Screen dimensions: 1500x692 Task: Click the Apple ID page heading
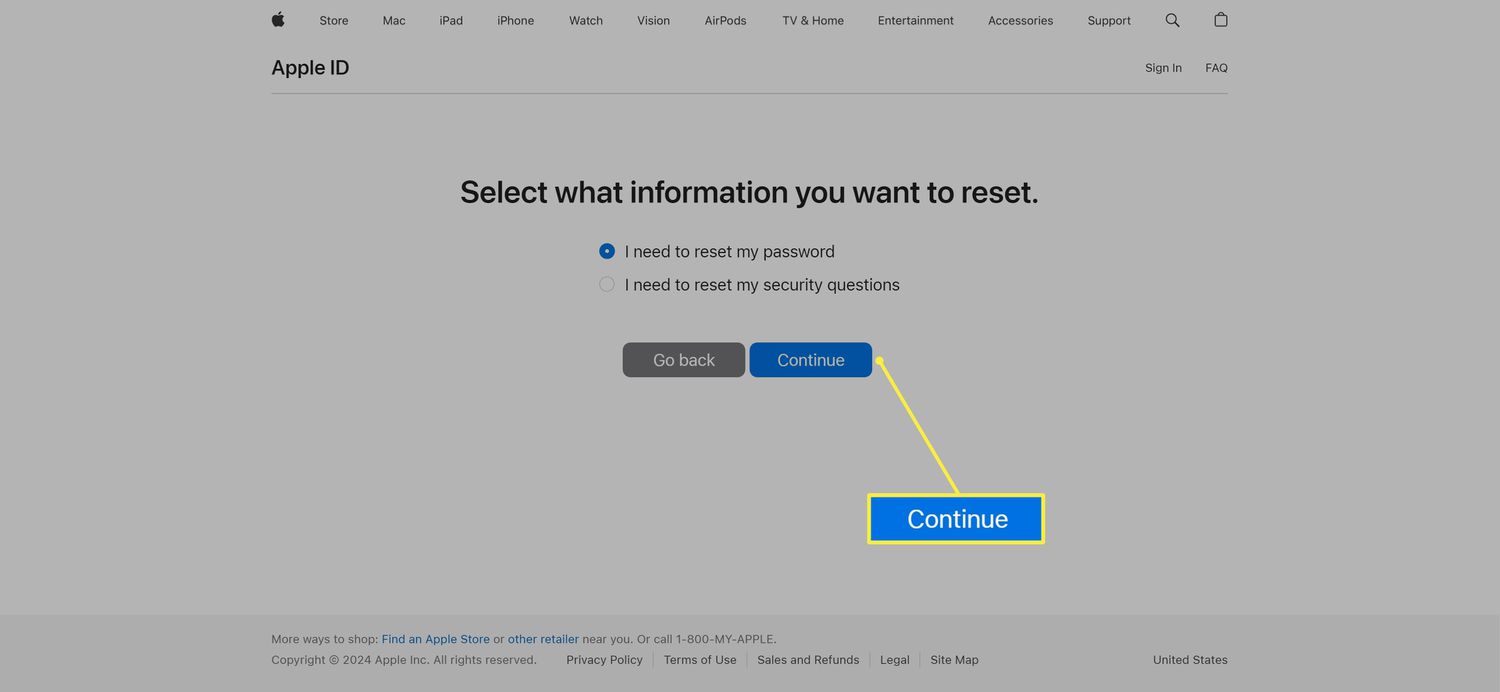(310, 68)
